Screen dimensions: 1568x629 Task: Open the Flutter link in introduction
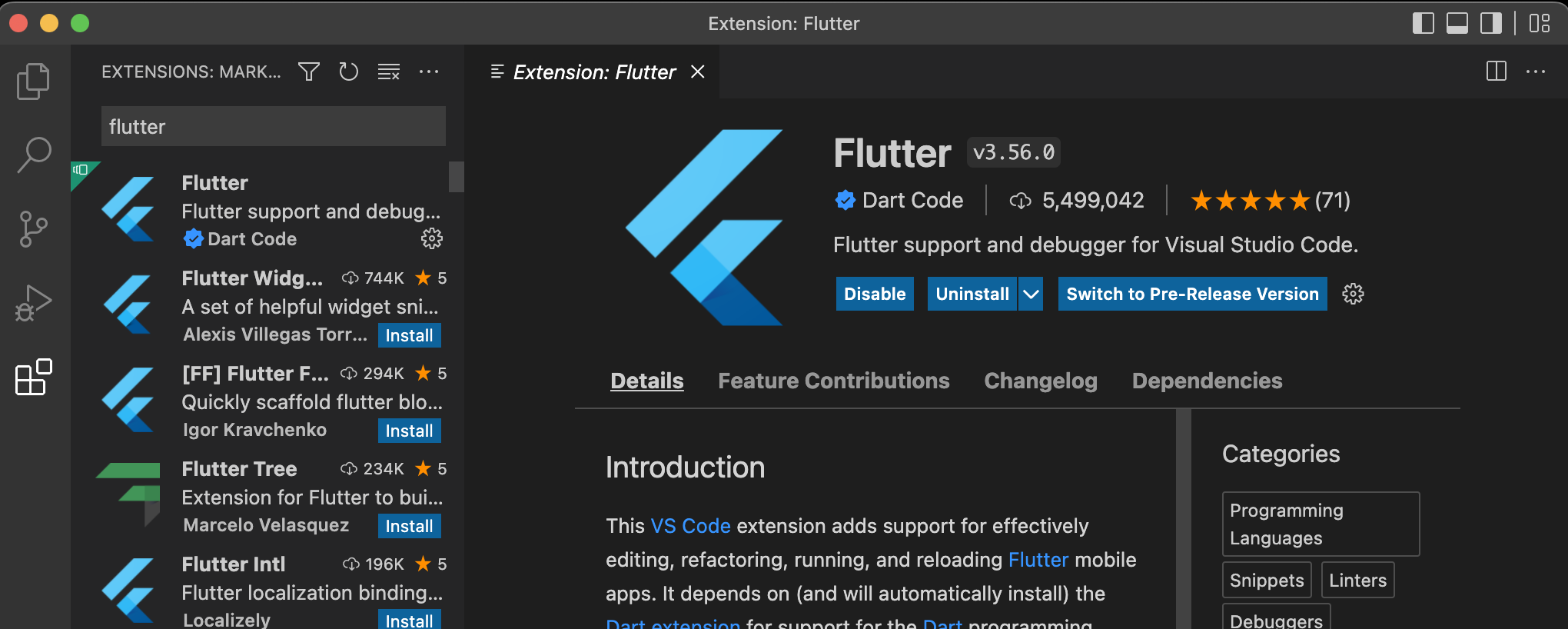(1038, 560)
